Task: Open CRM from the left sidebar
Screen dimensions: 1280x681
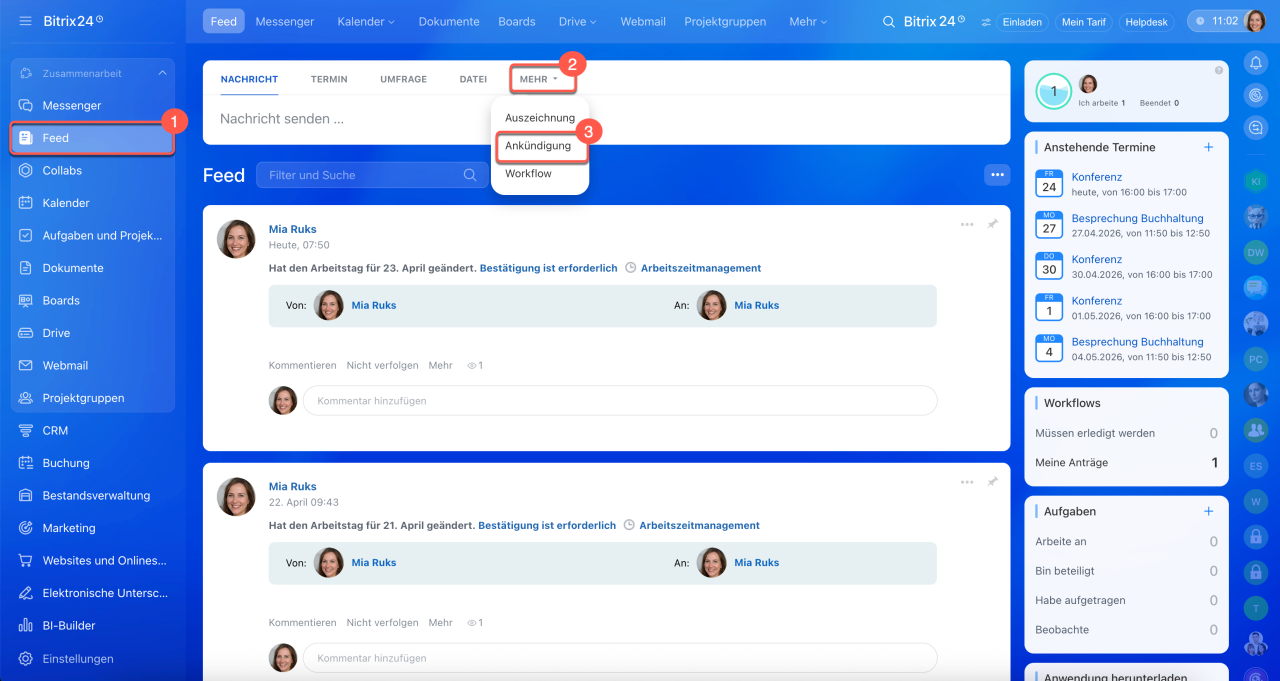Action: point(55,430)
